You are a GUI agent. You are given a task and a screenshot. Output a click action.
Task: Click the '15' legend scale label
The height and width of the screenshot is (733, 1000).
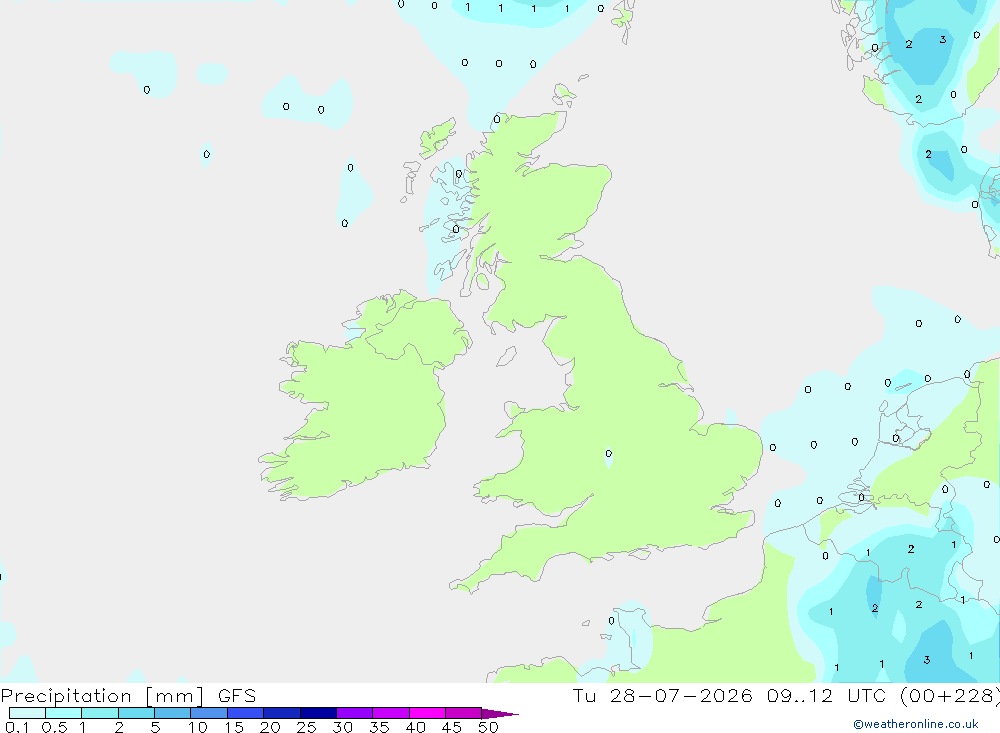234,727
